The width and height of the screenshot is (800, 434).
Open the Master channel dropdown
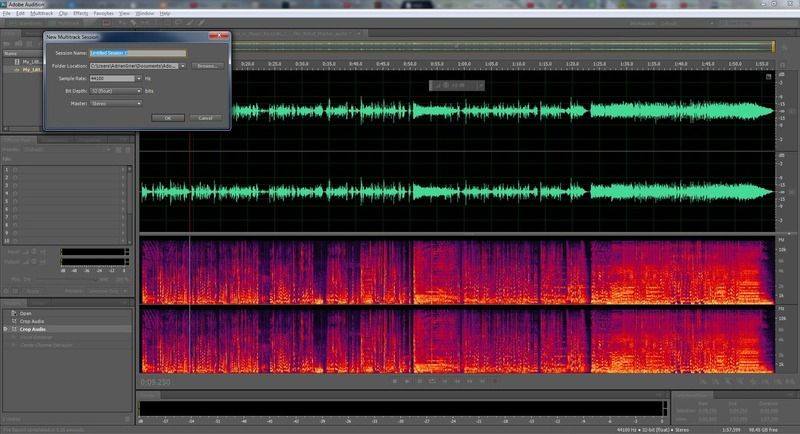(116, 104)
